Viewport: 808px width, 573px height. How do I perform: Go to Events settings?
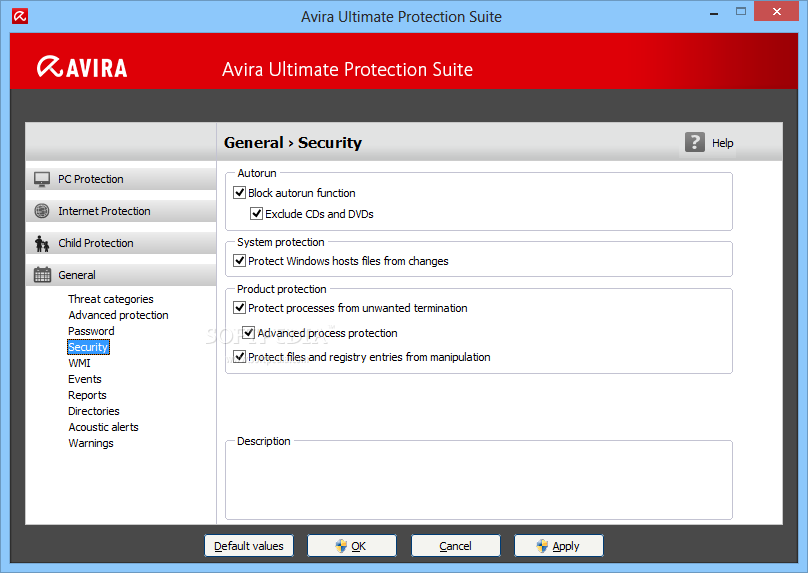tap(85, 379)
